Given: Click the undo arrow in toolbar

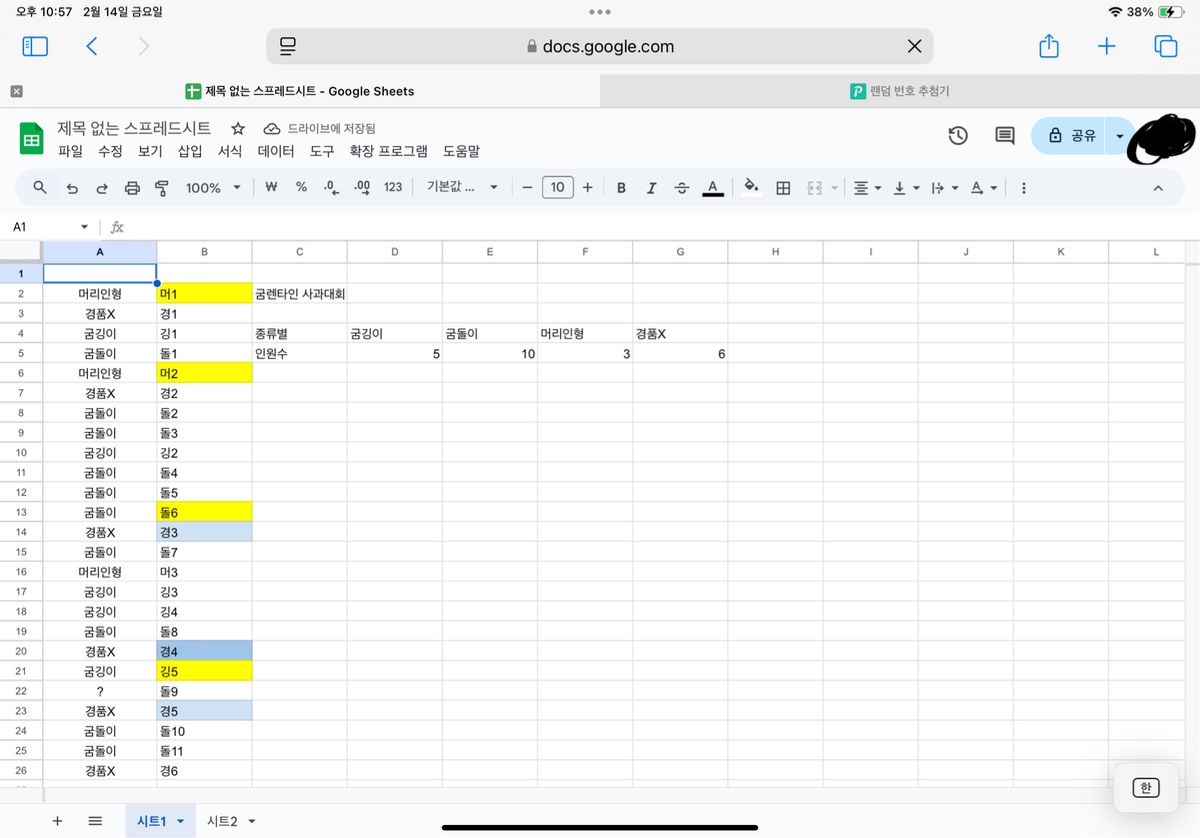Looking at the screenshot, I should tap(72, 188).
